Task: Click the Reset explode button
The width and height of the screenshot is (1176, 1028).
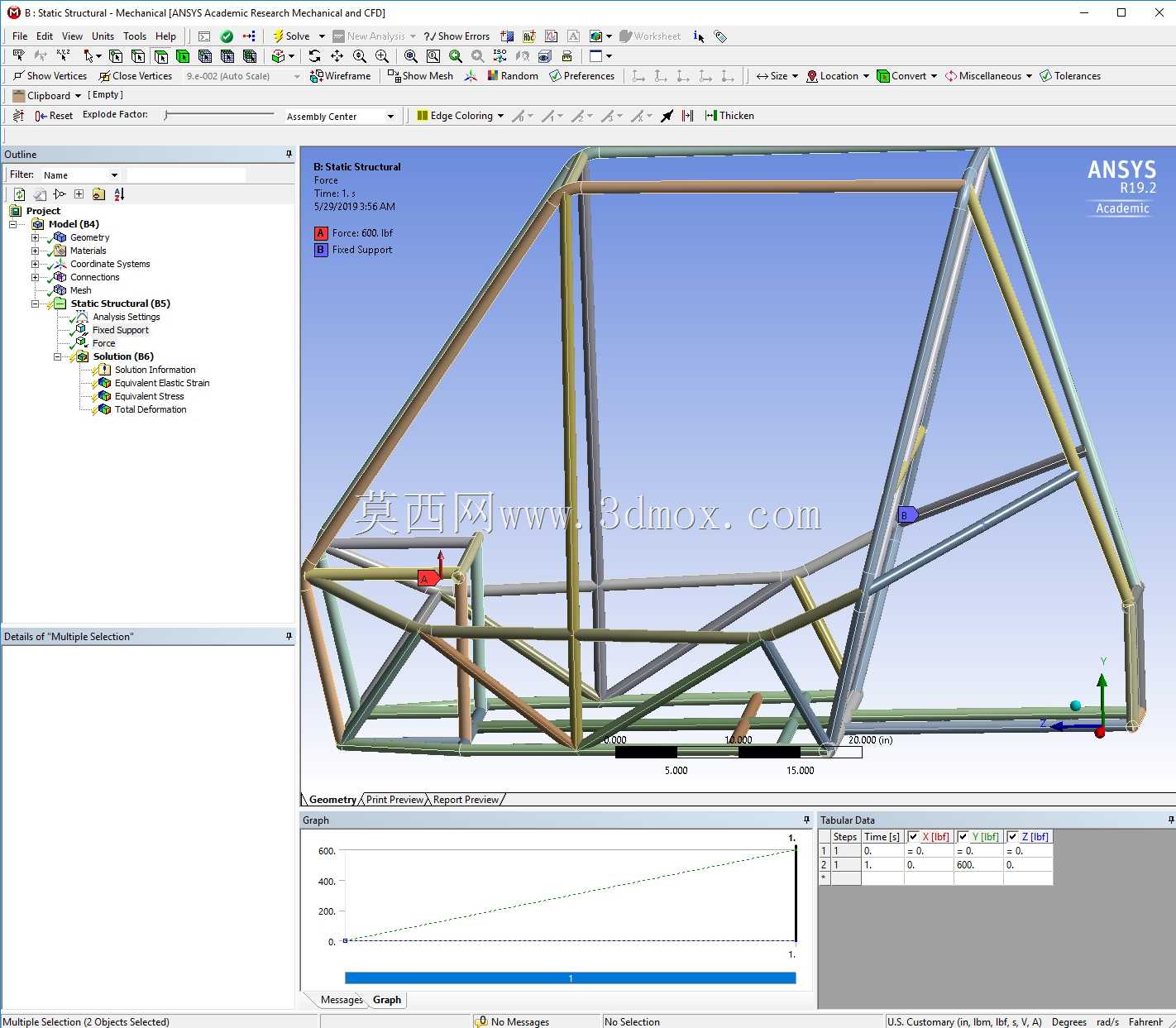Action: coord(54,116)
